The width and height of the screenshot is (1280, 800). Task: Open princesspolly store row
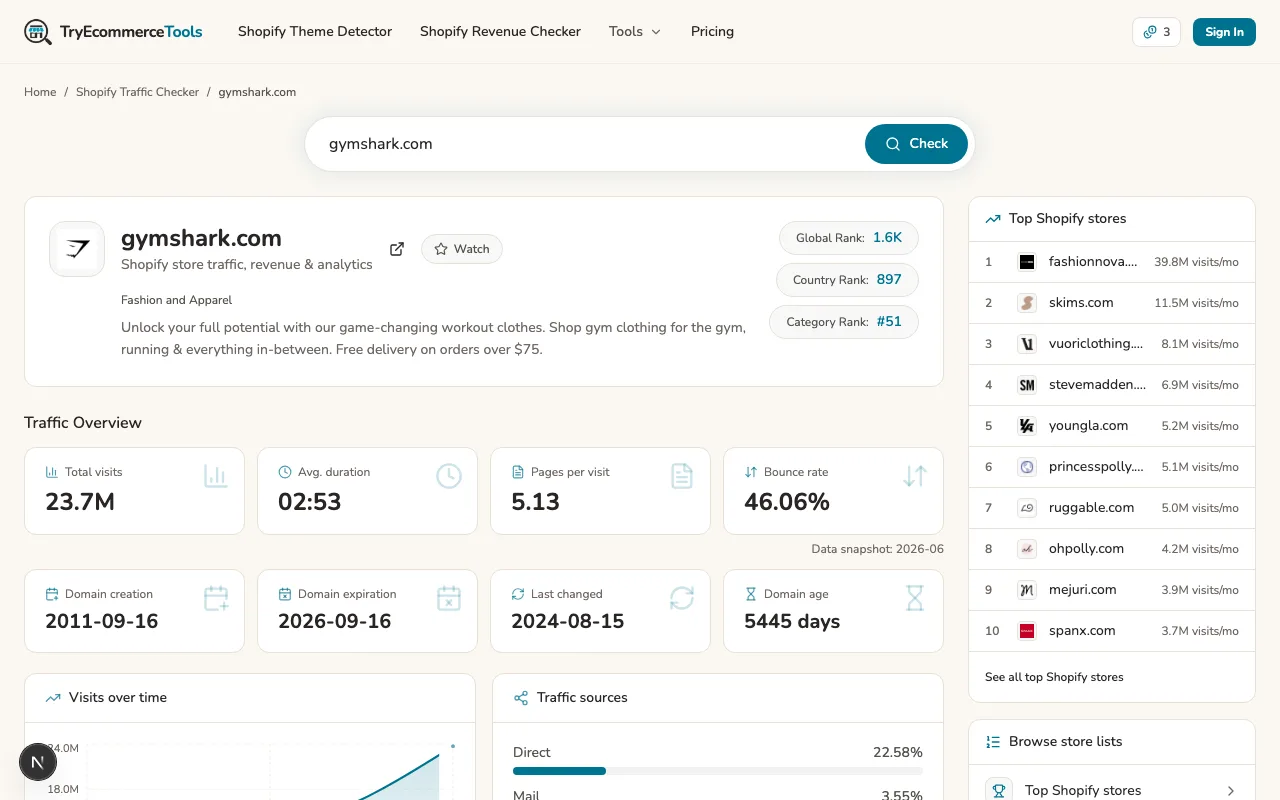[1112, 467]
